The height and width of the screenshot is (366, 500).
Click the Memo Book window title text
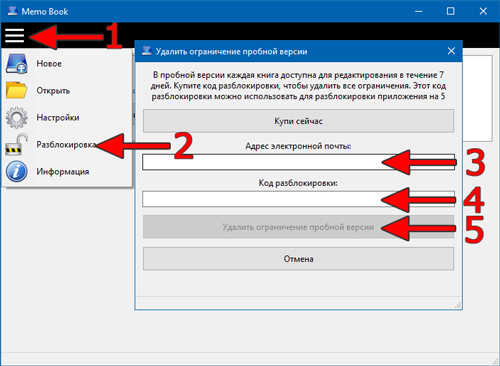[45, 11]
